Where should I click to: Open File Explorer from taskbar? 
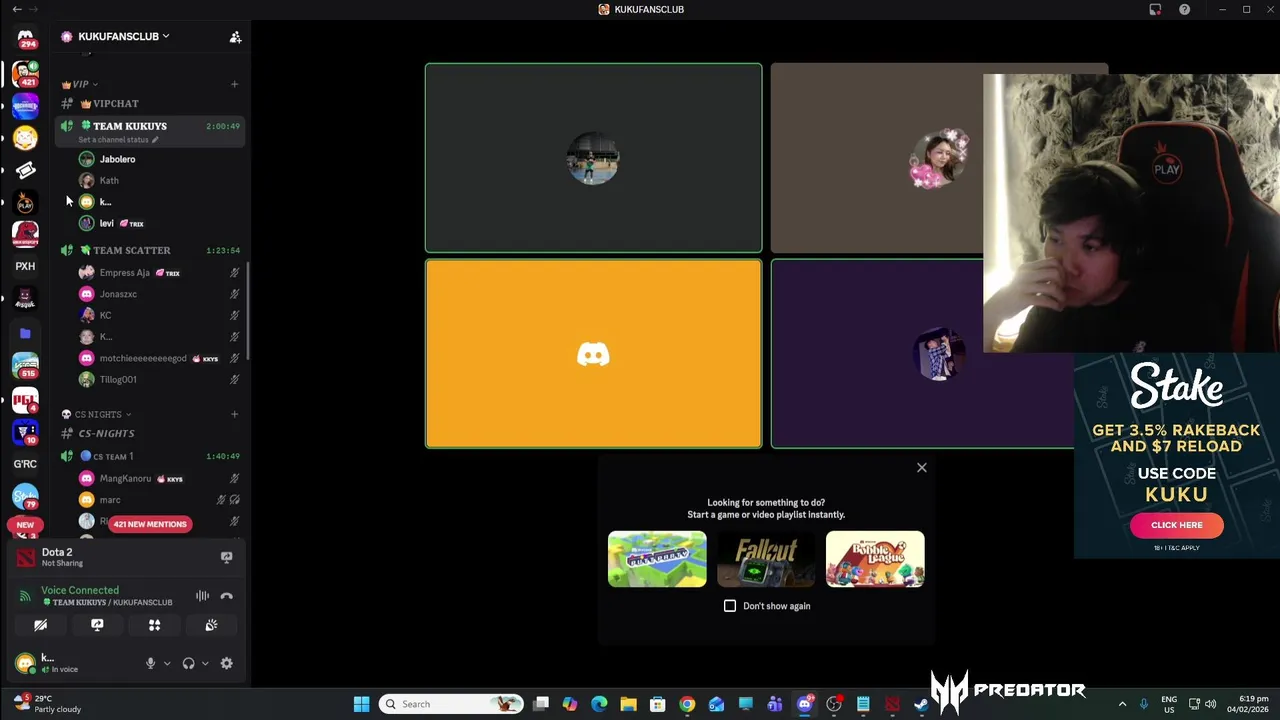point(628,705)
